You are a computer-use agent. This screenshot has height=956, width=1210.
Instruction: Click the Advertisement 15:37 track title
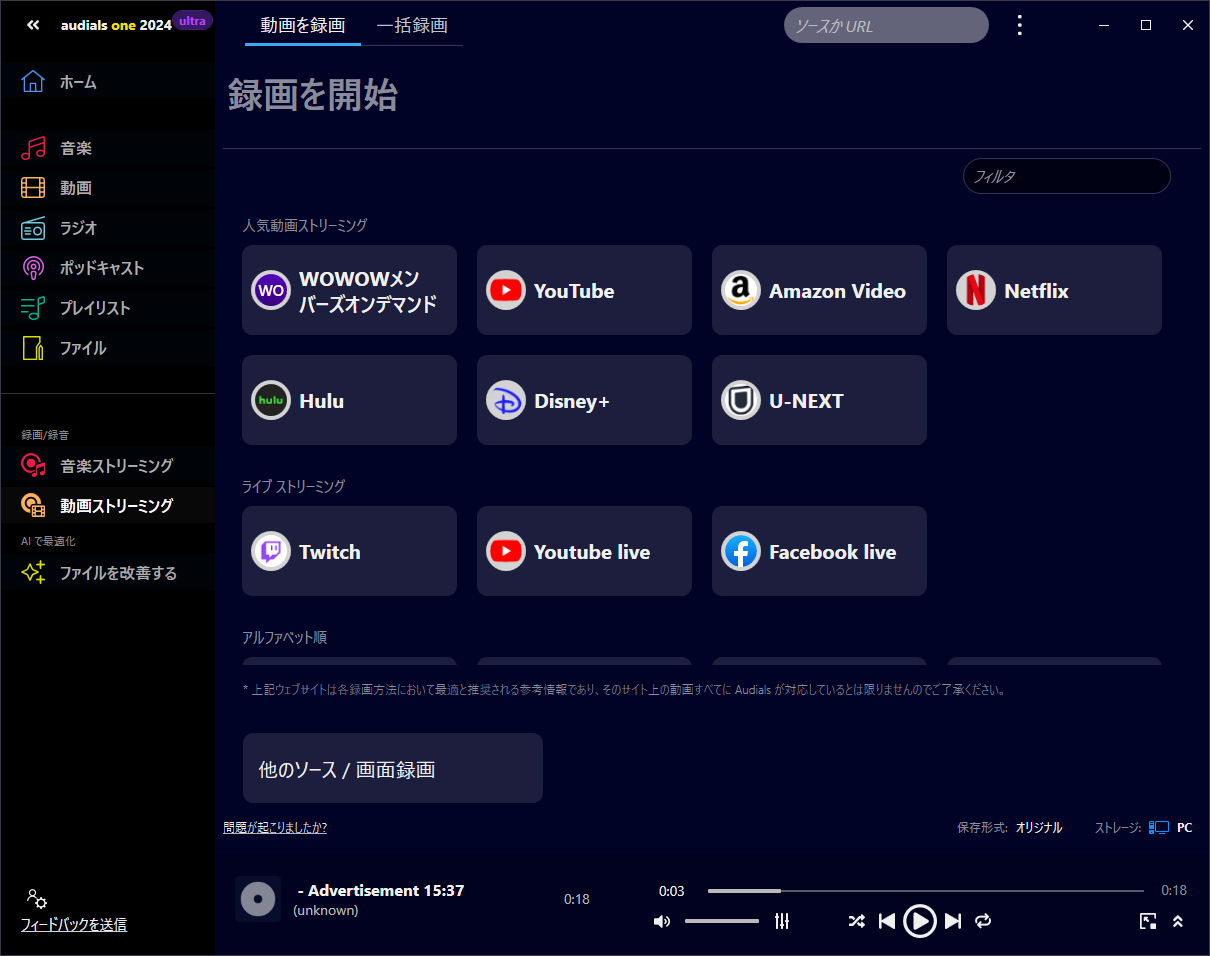(381, 890)
